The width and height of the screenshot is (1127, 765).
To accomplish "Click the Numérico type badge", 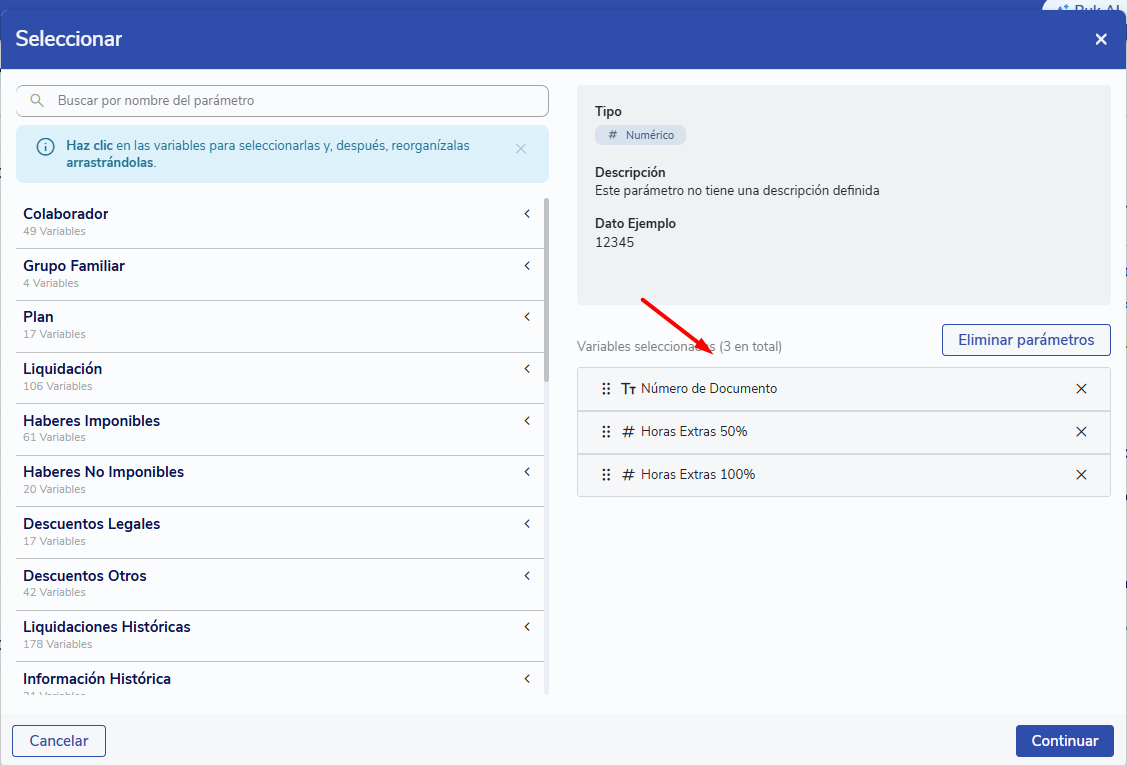I will click(640, 135).
